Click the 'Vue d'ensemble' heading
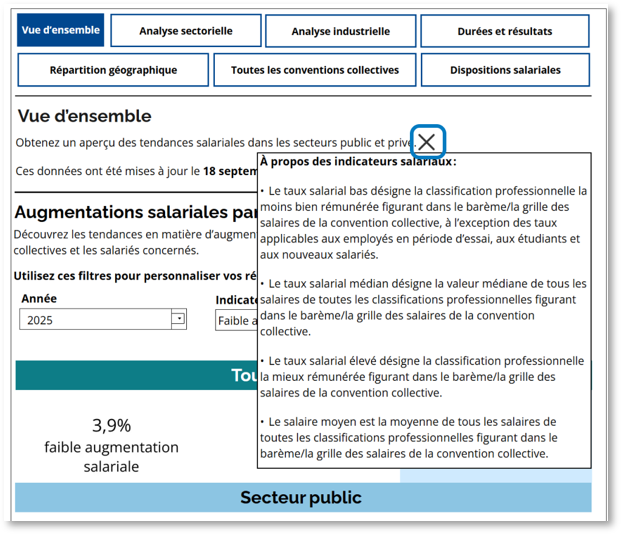 click(84, 116)
